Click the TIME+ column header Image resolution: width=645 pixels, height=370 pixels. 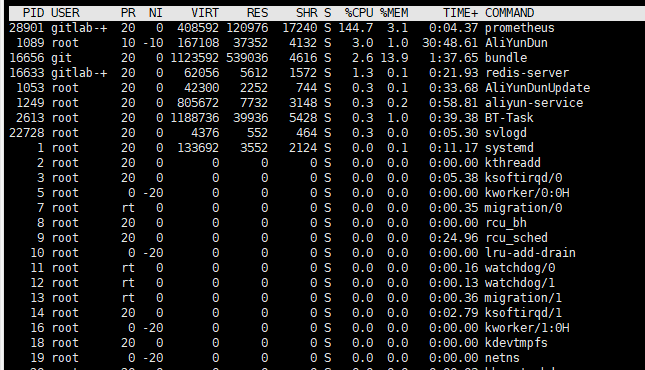click(x=461, y=13)
